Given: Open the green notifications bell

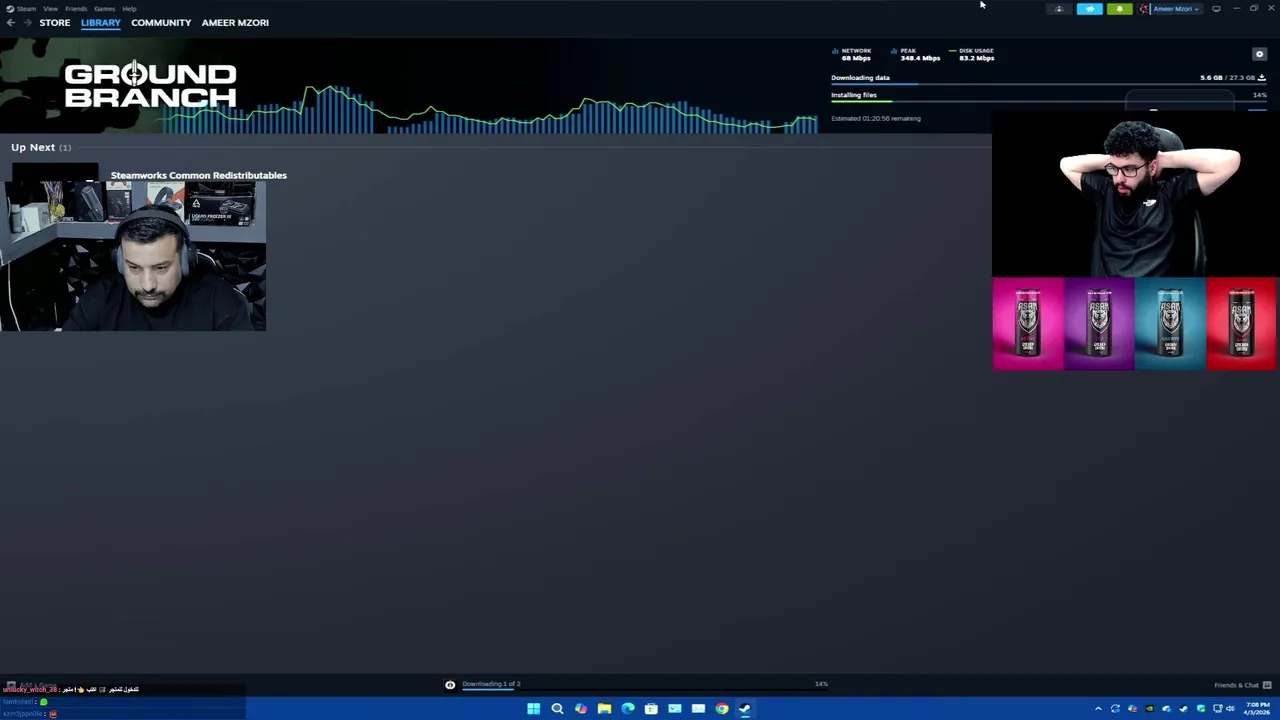Looking at the screenshot, I should coord(1120,9).
